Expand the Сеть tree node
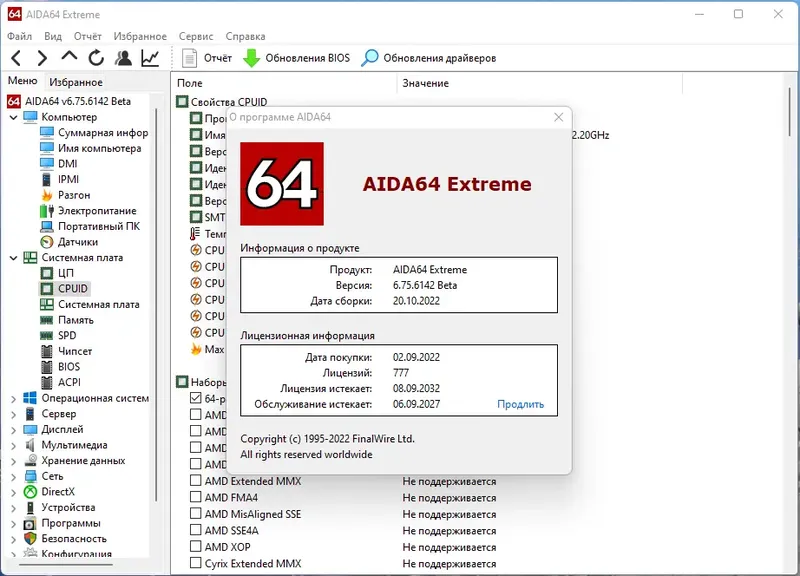This screenshot has width=800, height=576. tap(14, 477)
